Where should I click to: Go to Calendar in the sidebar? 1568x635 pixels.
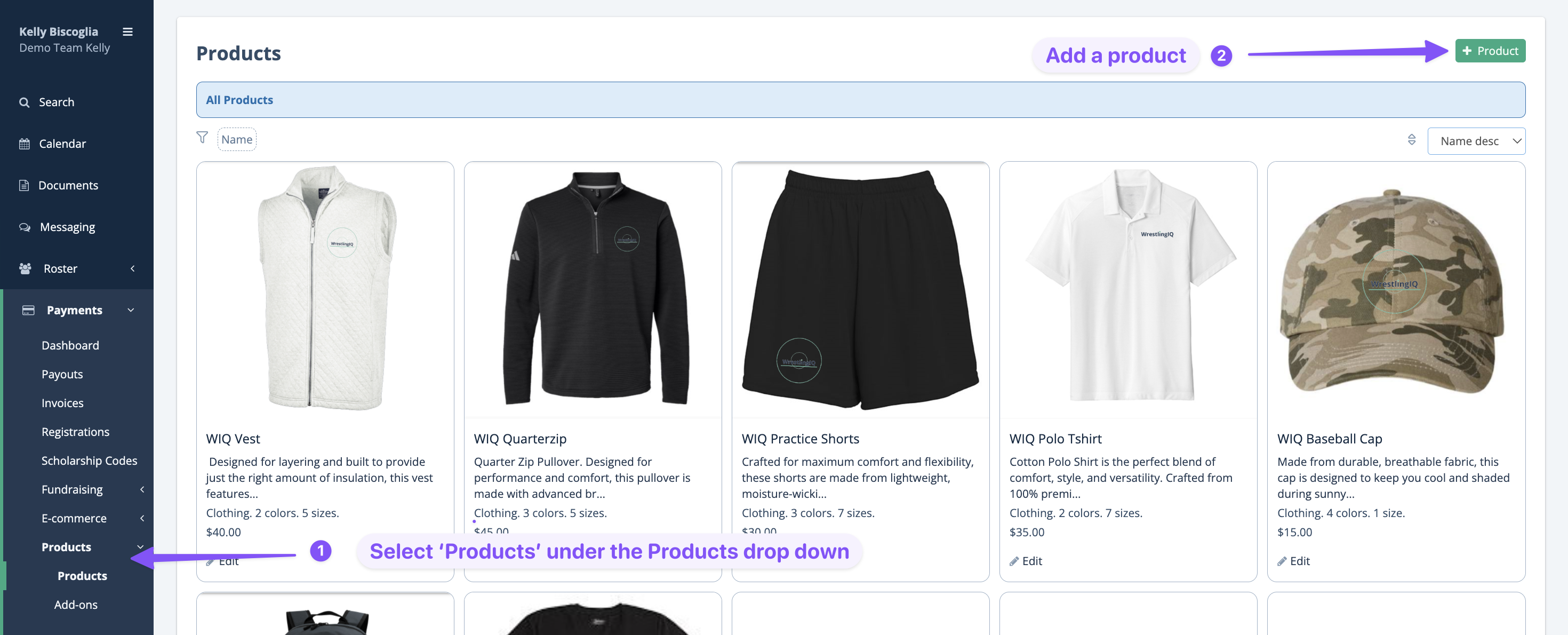tap(63, 144)
